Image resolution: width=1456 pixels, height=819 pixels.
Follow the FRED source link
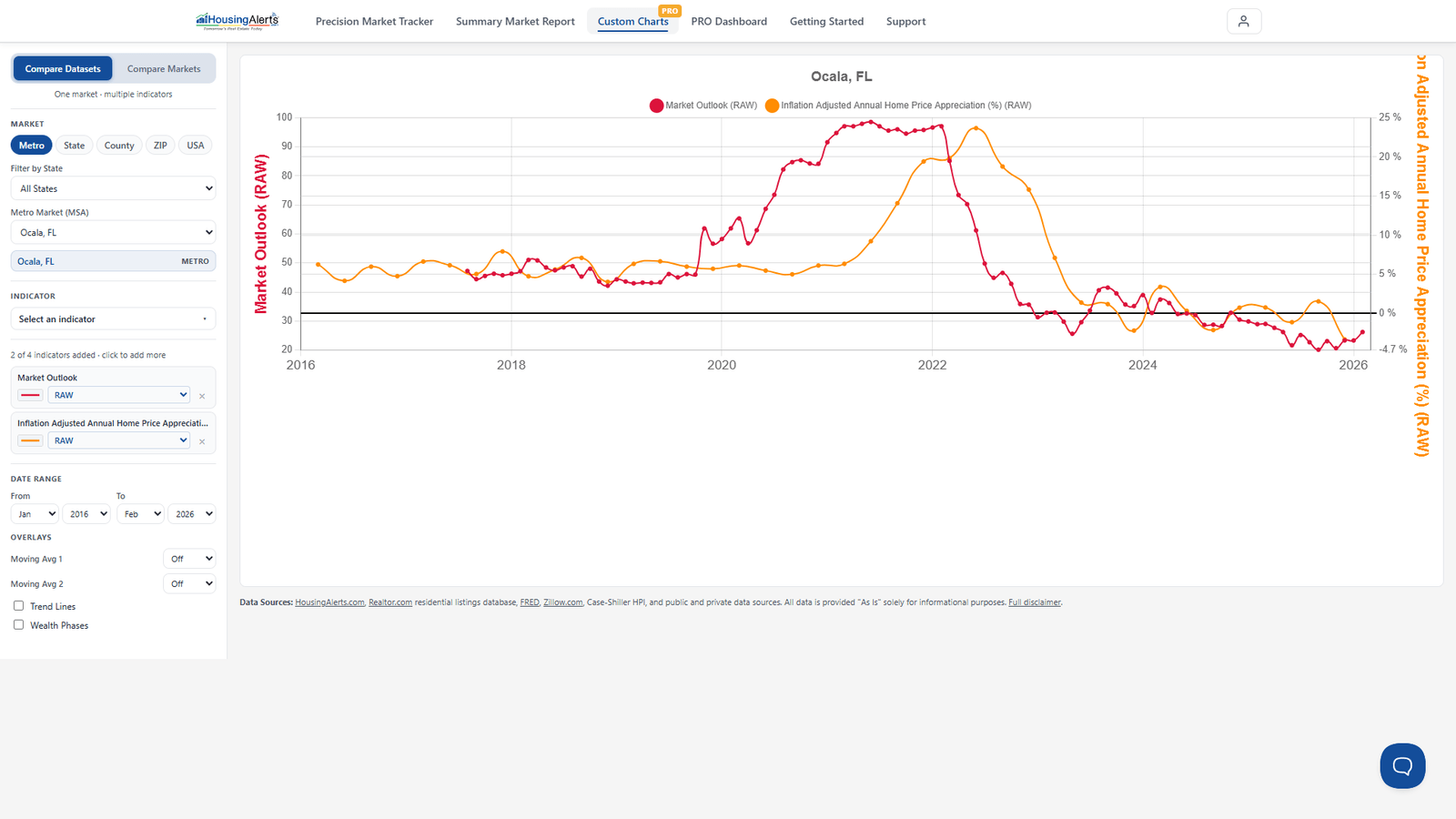click(530, 602)
